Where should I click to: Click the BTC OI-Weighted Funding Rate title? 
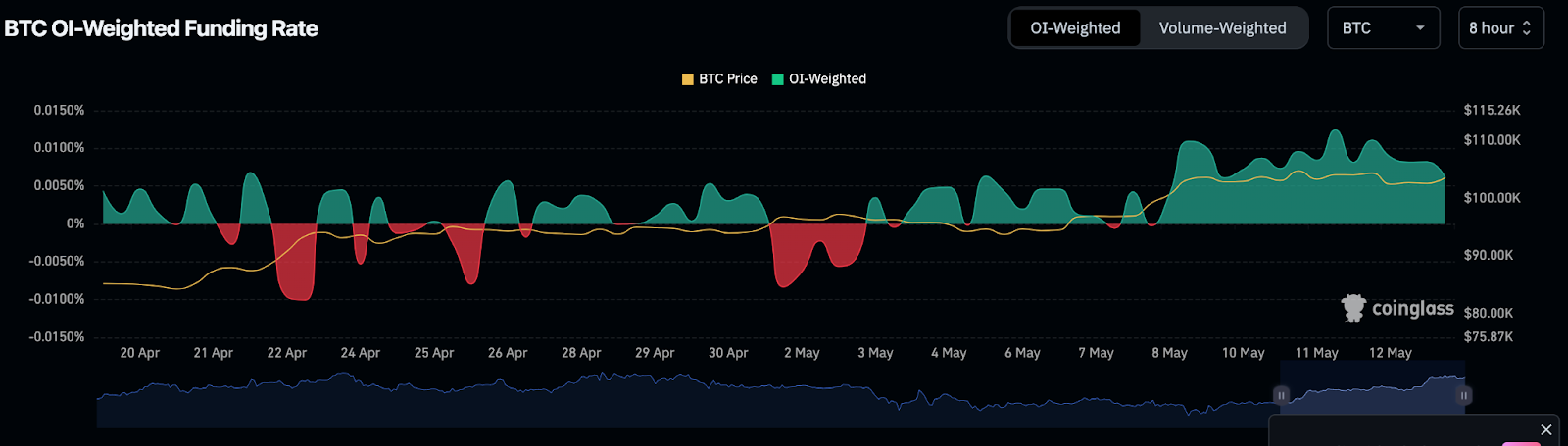point(161,28)
